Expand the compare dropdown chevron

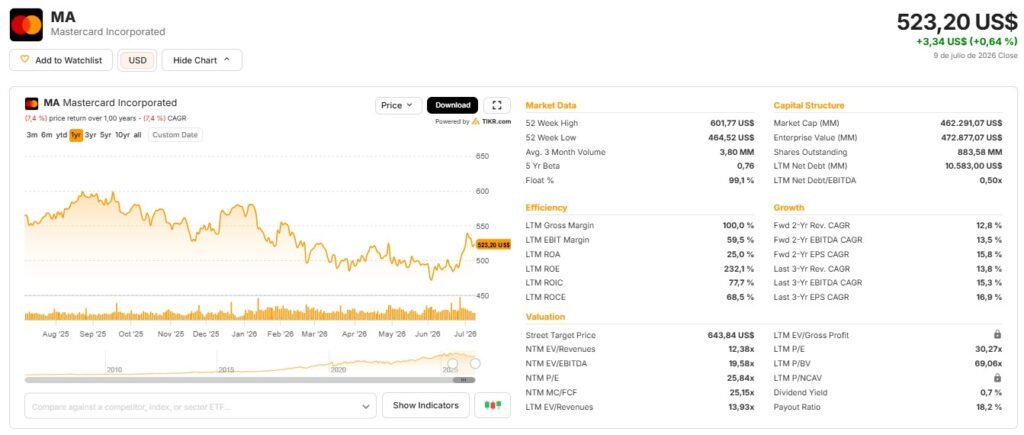pyautogui.click(x=366, y=406)
